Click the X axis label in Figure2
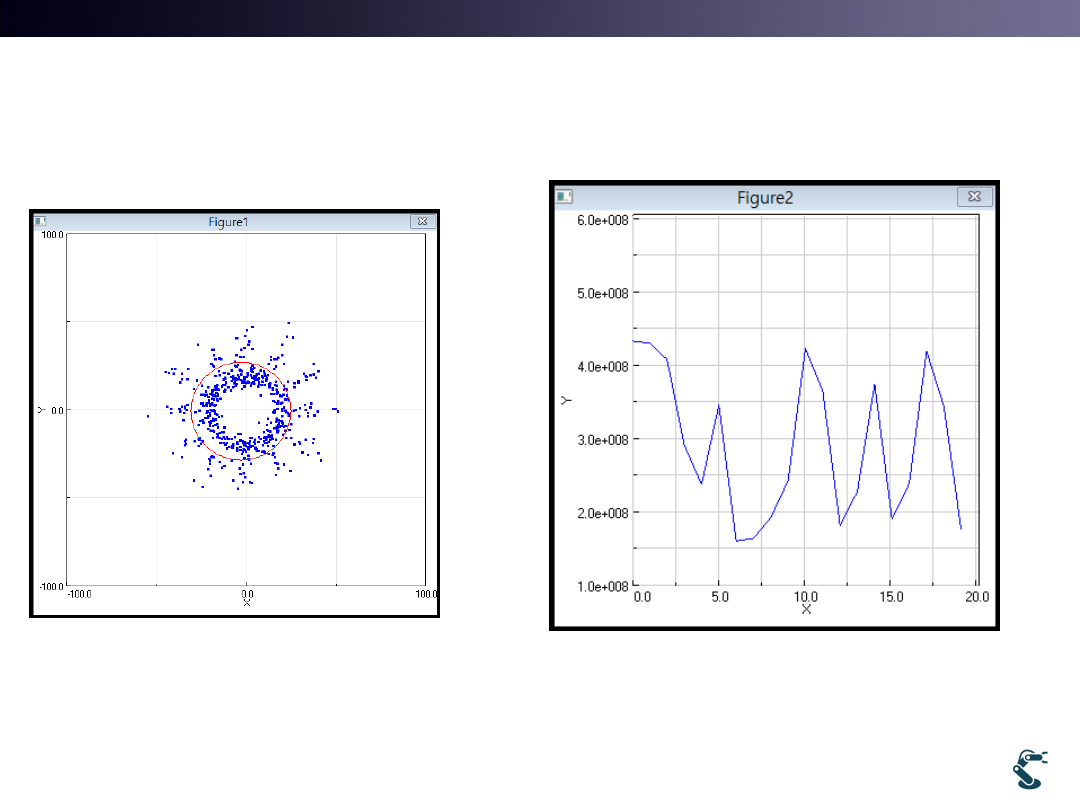This screenshot has height=810, width=1080. tap(806, 609)
